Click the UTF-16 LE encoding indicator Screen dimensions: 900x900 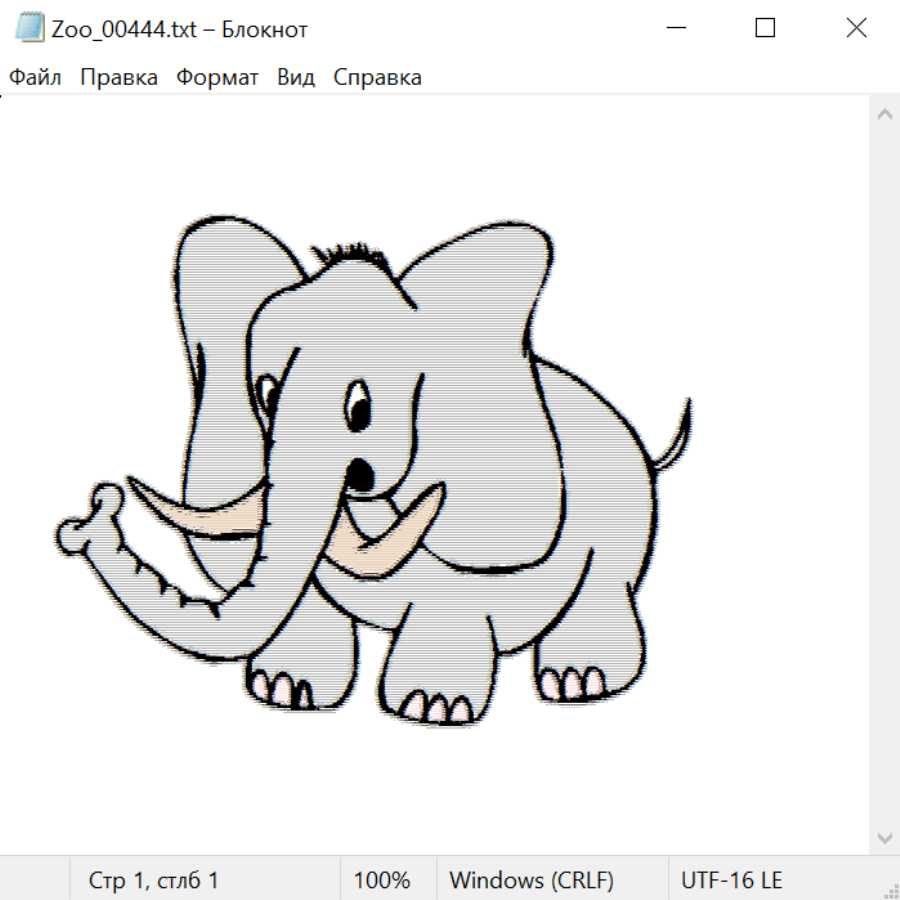point(731,880)
